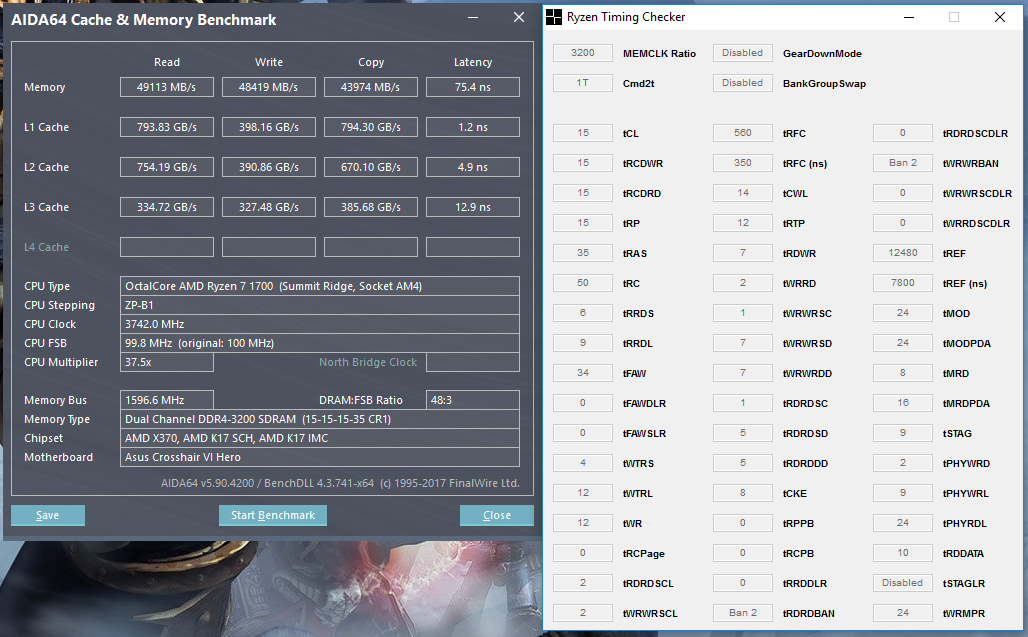The image size is (1028, 637).
Task: Click the tRFC value 560
Action: coord(743,133)
